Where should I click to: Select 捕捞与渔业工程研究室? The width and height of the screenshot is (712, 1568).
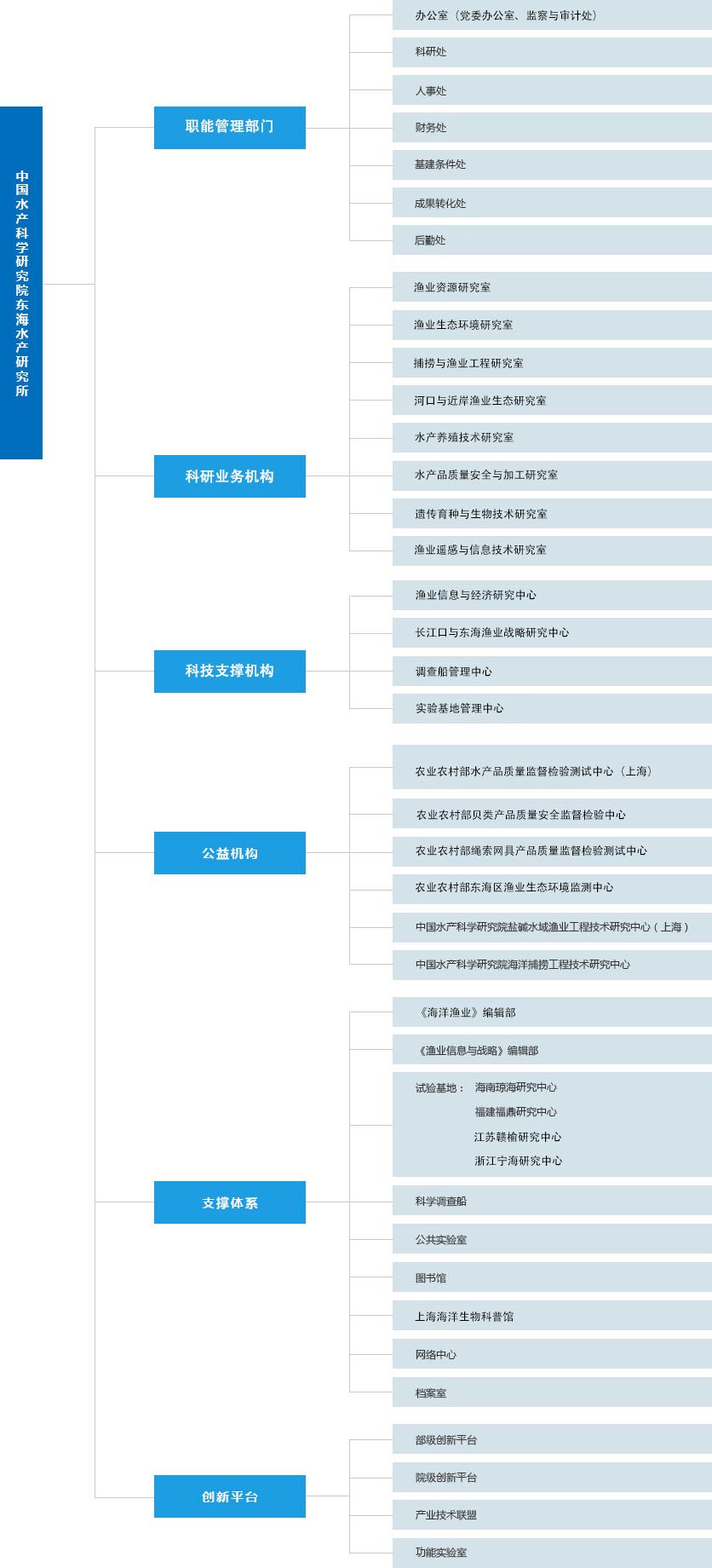coord(552,363)
